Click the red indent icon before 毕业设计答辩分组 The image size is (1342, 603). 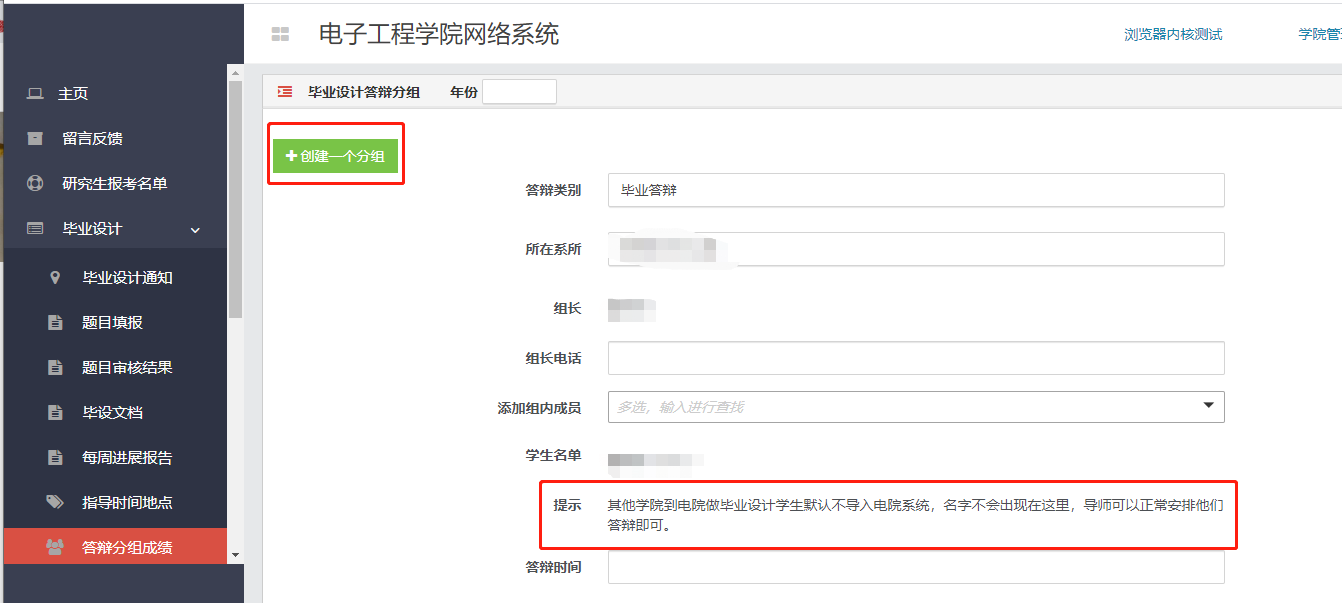pyautogui.click(x=285, y=92)
